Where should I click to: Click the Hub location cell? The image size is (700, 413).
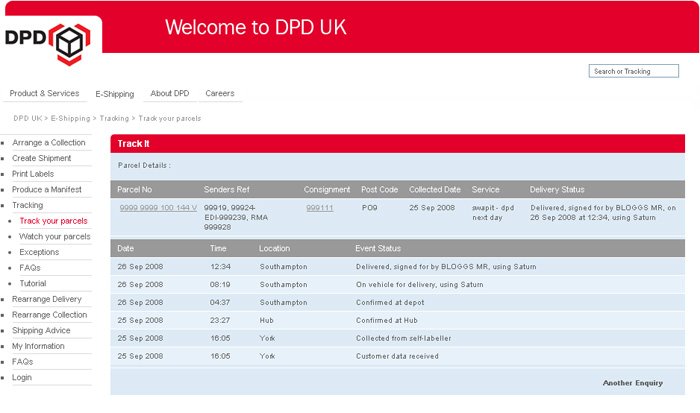coord(267,320)
